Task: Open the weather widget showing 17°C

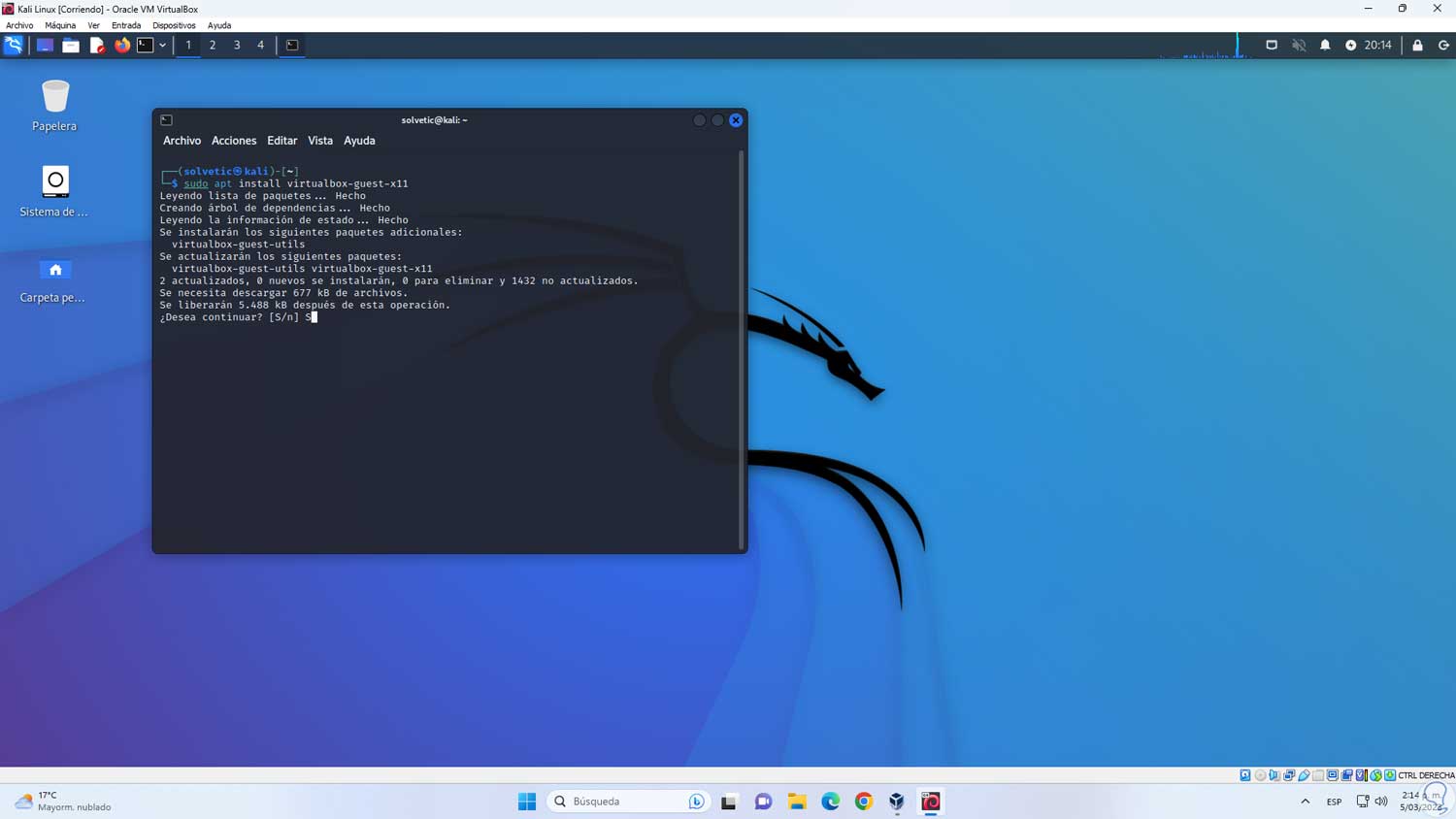Action: pyautogui.click(x=63, y=802)
